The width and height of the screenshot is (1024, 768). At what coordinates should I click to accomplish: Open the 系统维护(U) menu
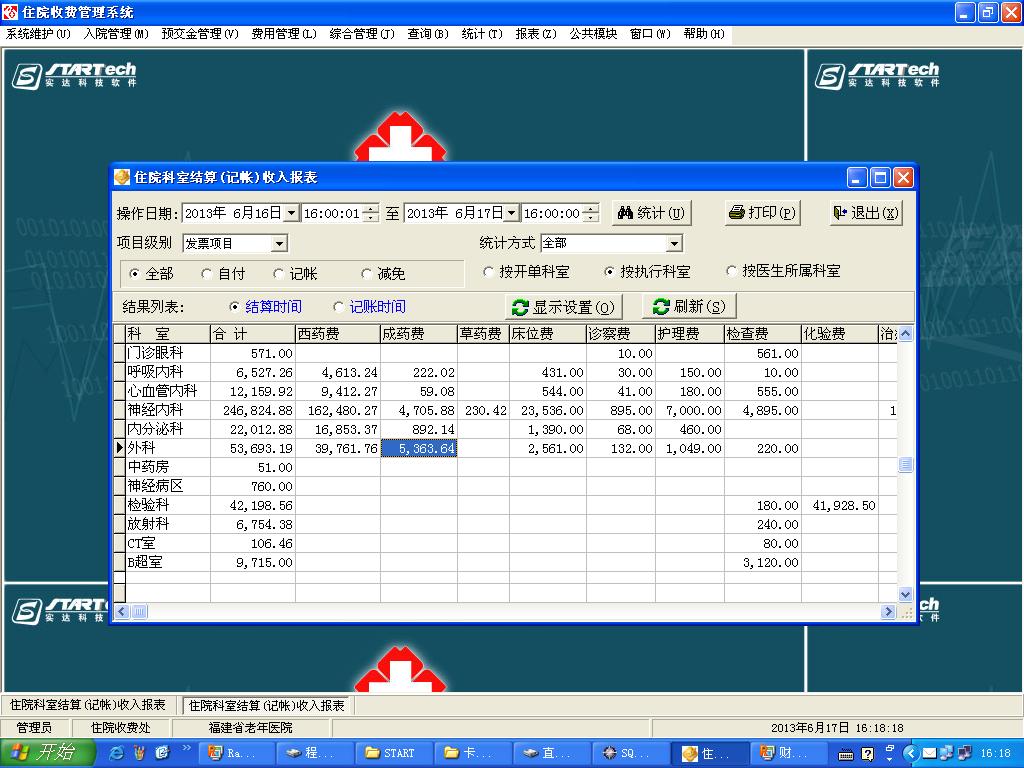(38, 34)
